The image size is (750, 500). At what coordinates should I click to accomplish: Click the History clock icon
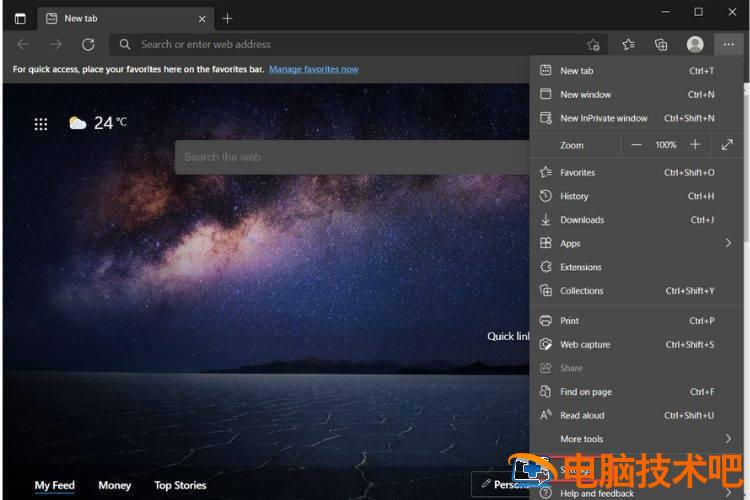click(545, 195)
